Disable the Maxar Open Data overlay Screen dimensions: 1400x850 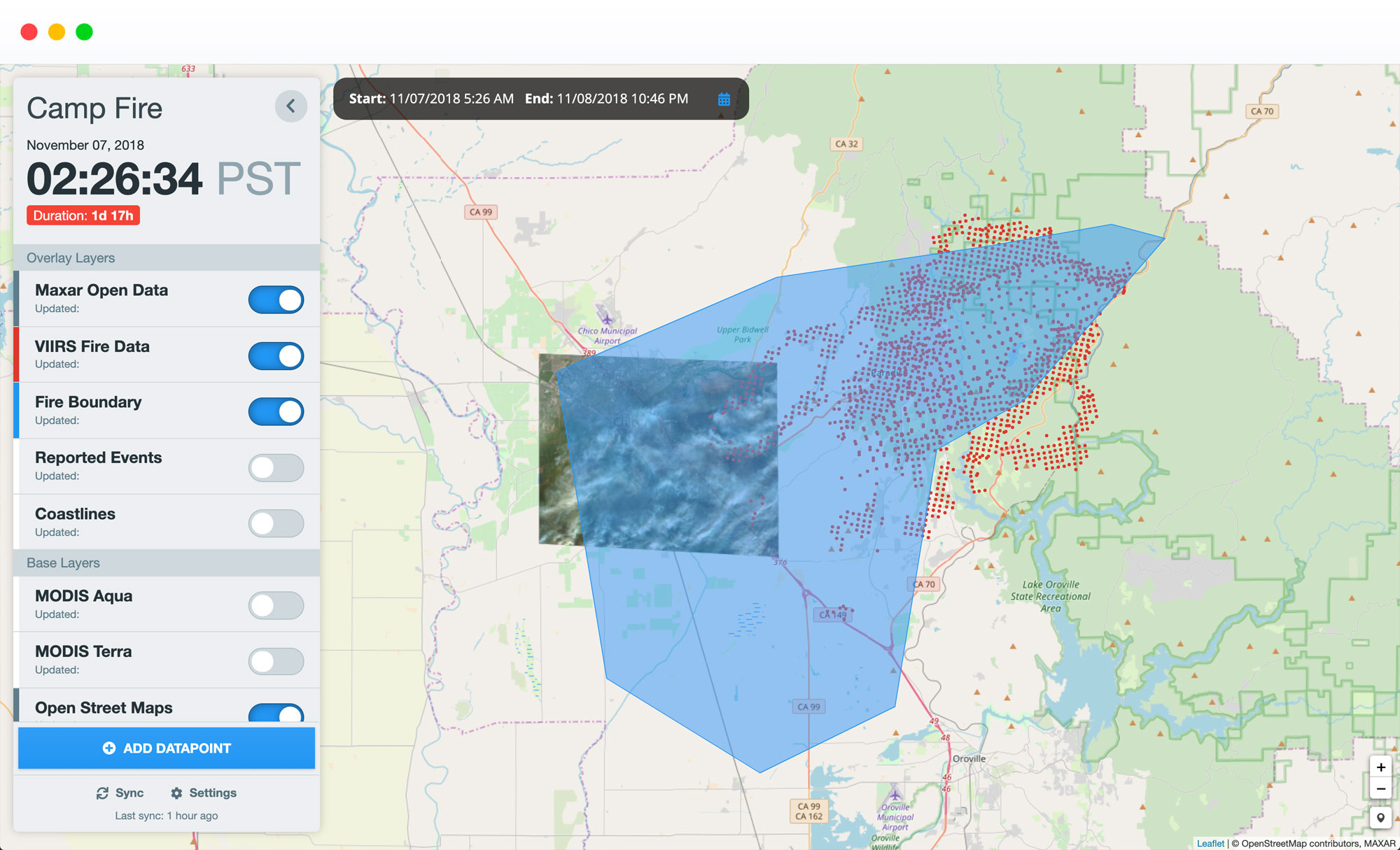pos(276,299)
